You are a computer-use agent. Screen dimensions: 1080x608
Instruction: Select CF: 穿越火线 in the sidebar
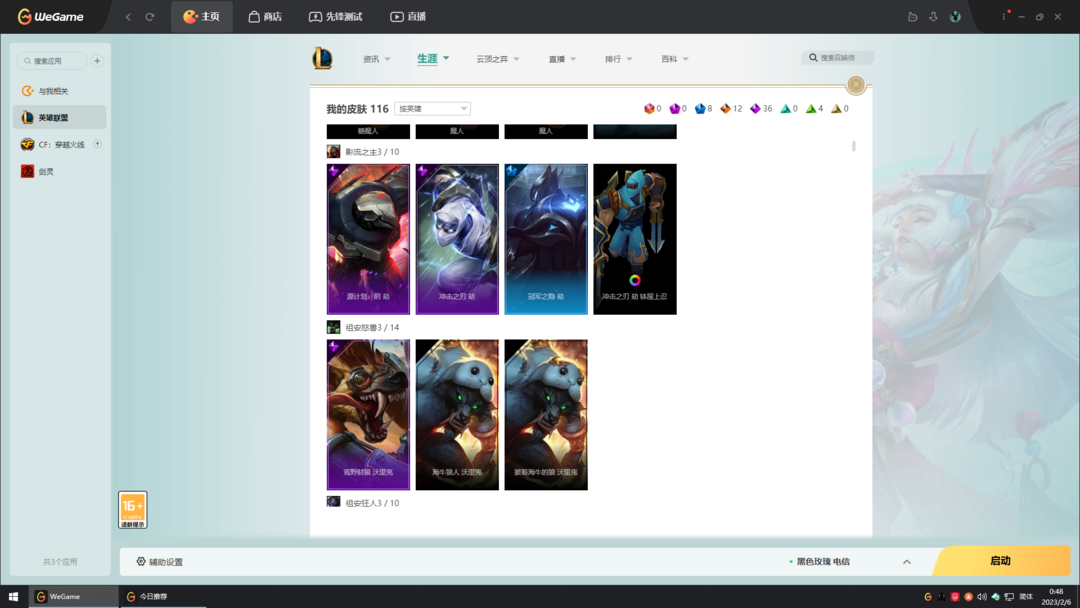tap(60, 145)
